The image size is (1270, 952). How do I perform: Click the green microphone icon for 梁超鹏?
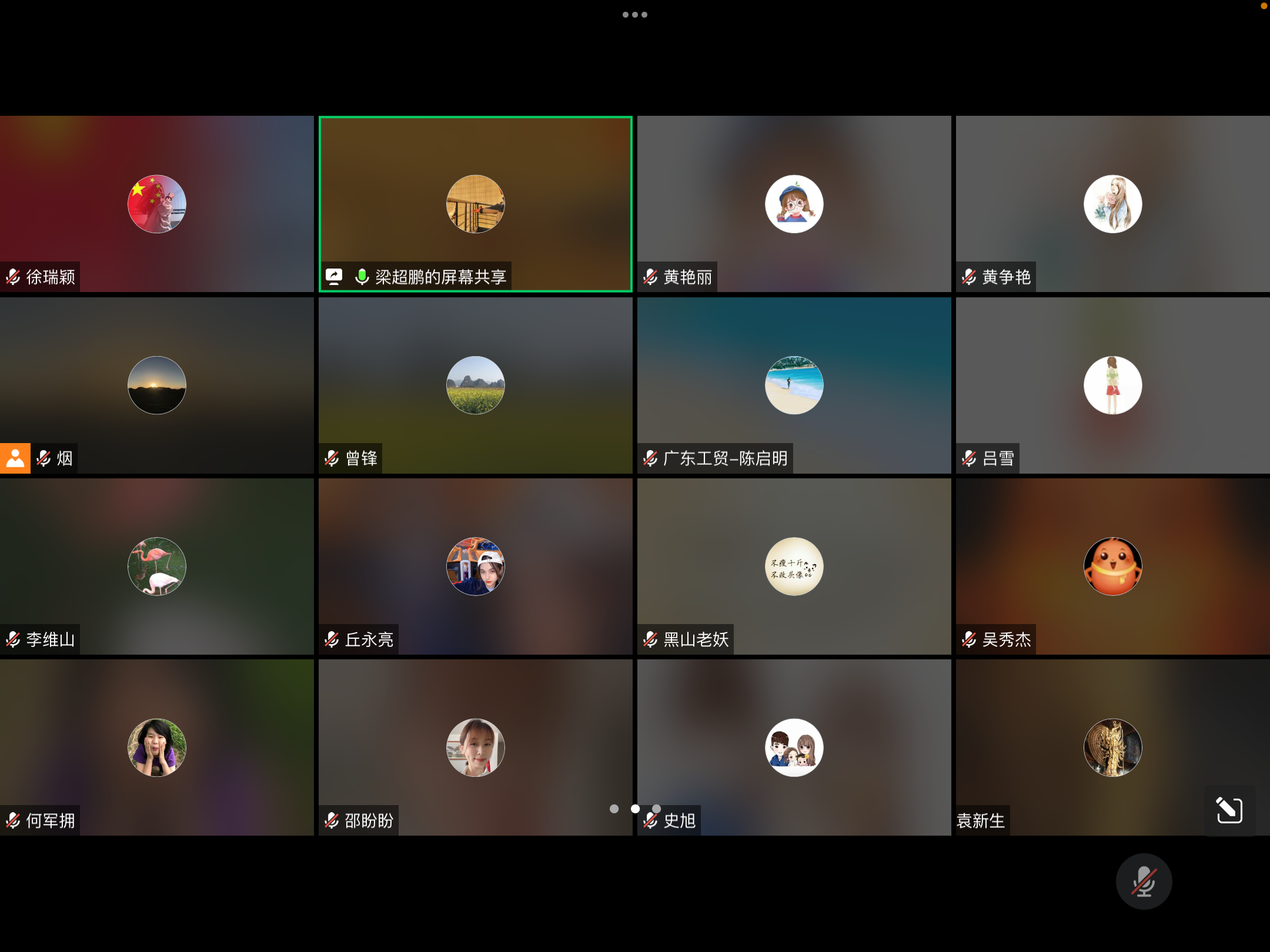pyautogui.click(x=362, y=277)
